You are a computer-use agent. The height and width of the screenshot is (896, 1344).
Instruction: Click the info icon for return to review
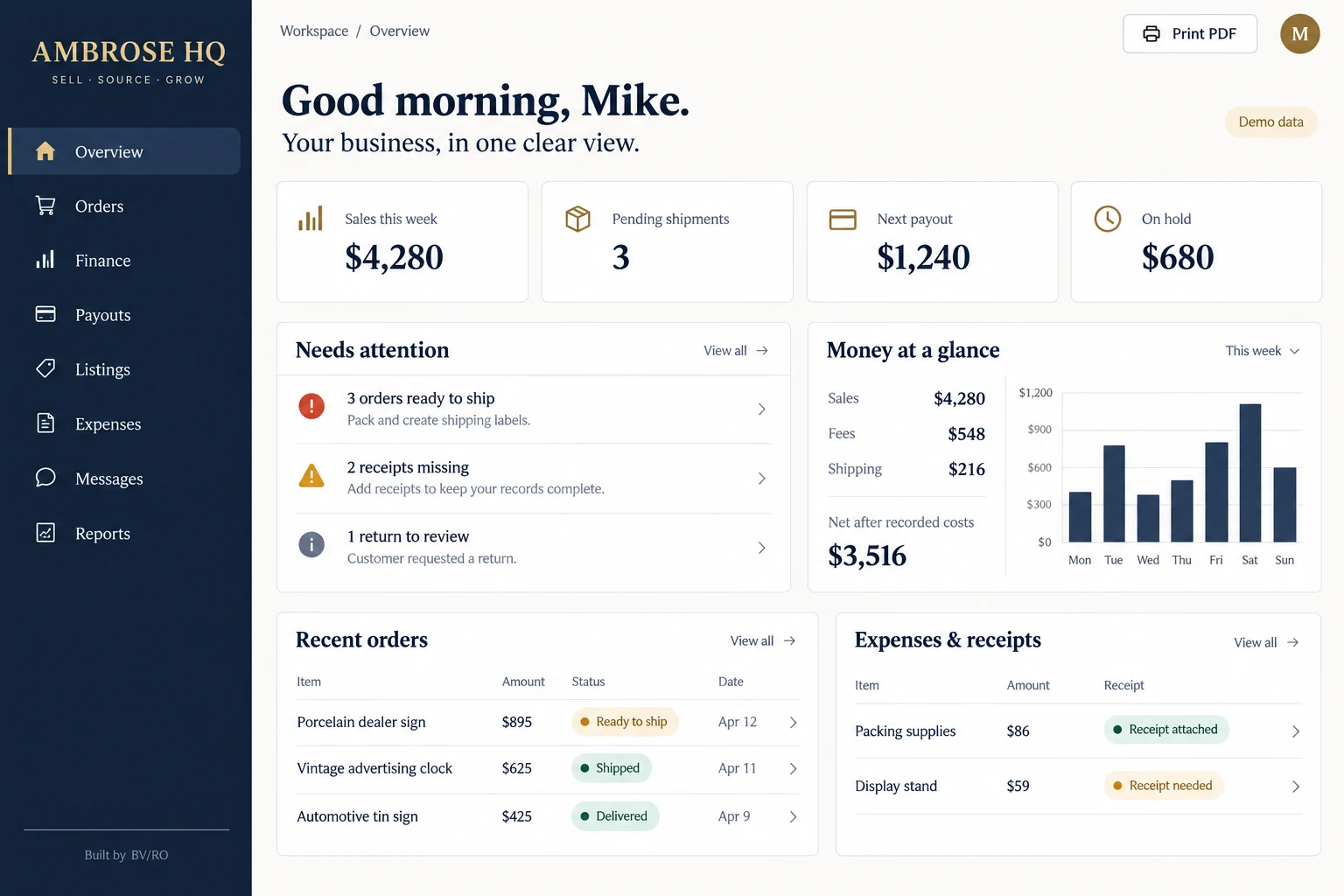click(311, 544)
